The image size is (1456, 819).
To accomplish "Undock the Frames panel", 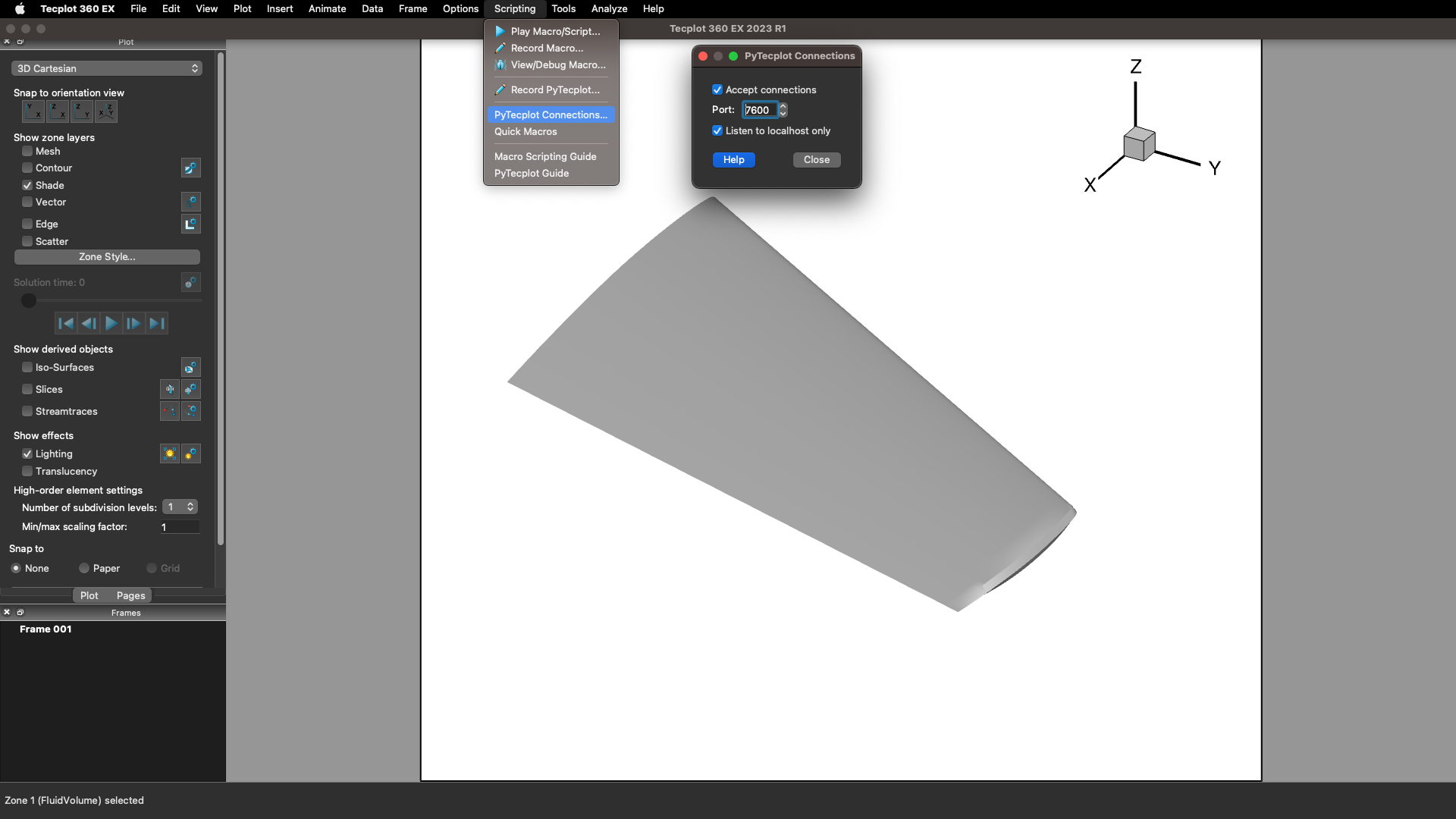I will click(x=20, y=612).
